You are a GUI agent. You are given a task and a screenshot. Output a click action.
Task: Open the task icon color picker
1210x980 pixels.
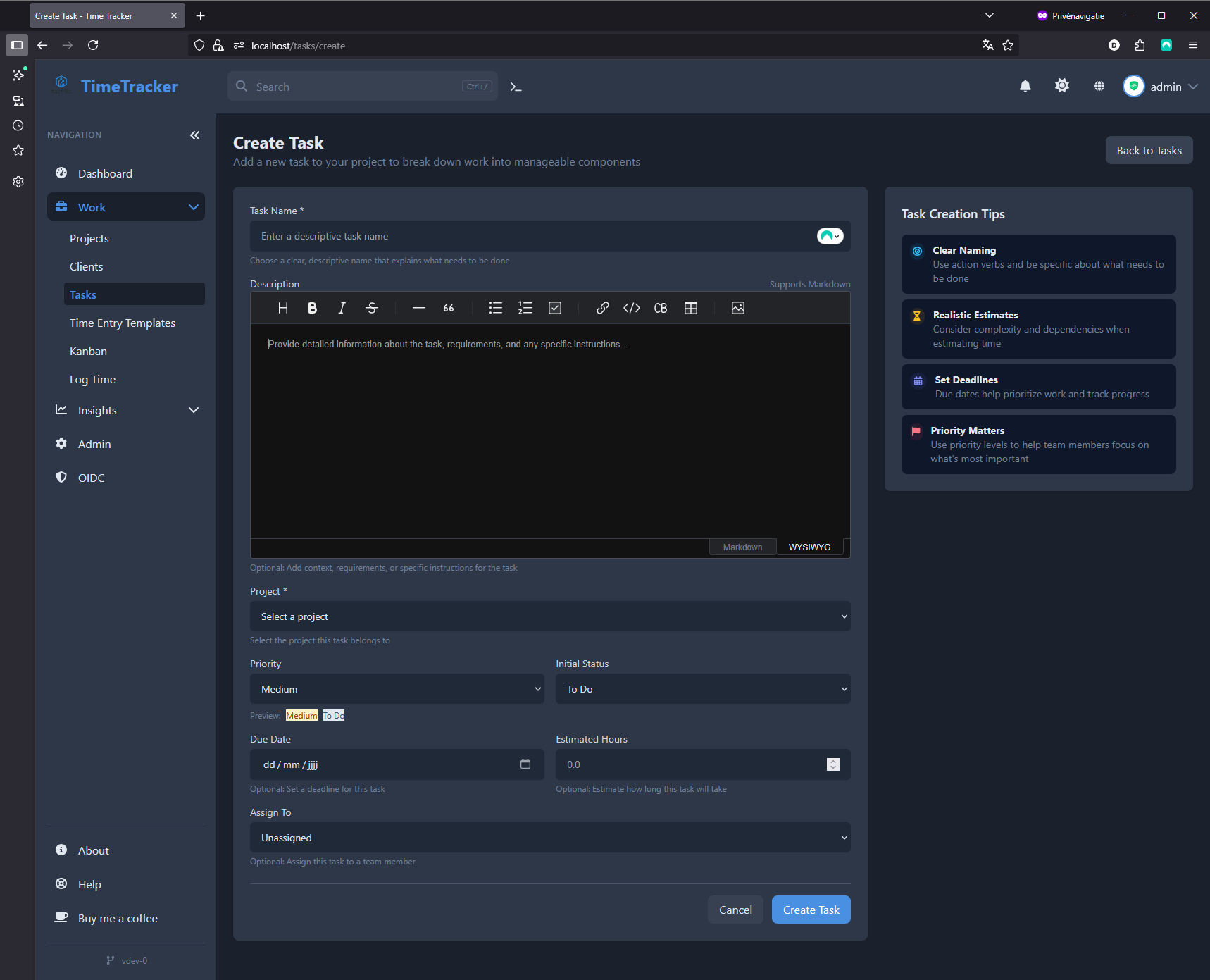coord(830,236)
